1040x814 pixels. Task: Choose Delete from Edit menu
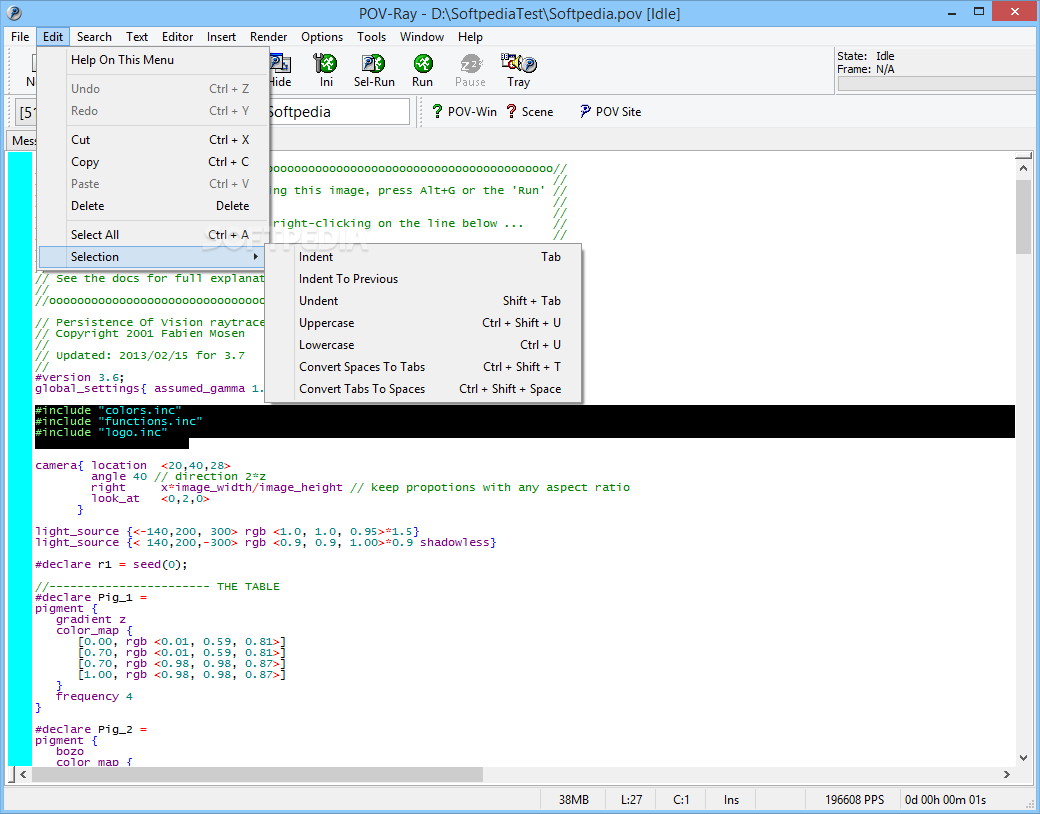[153, 206]
